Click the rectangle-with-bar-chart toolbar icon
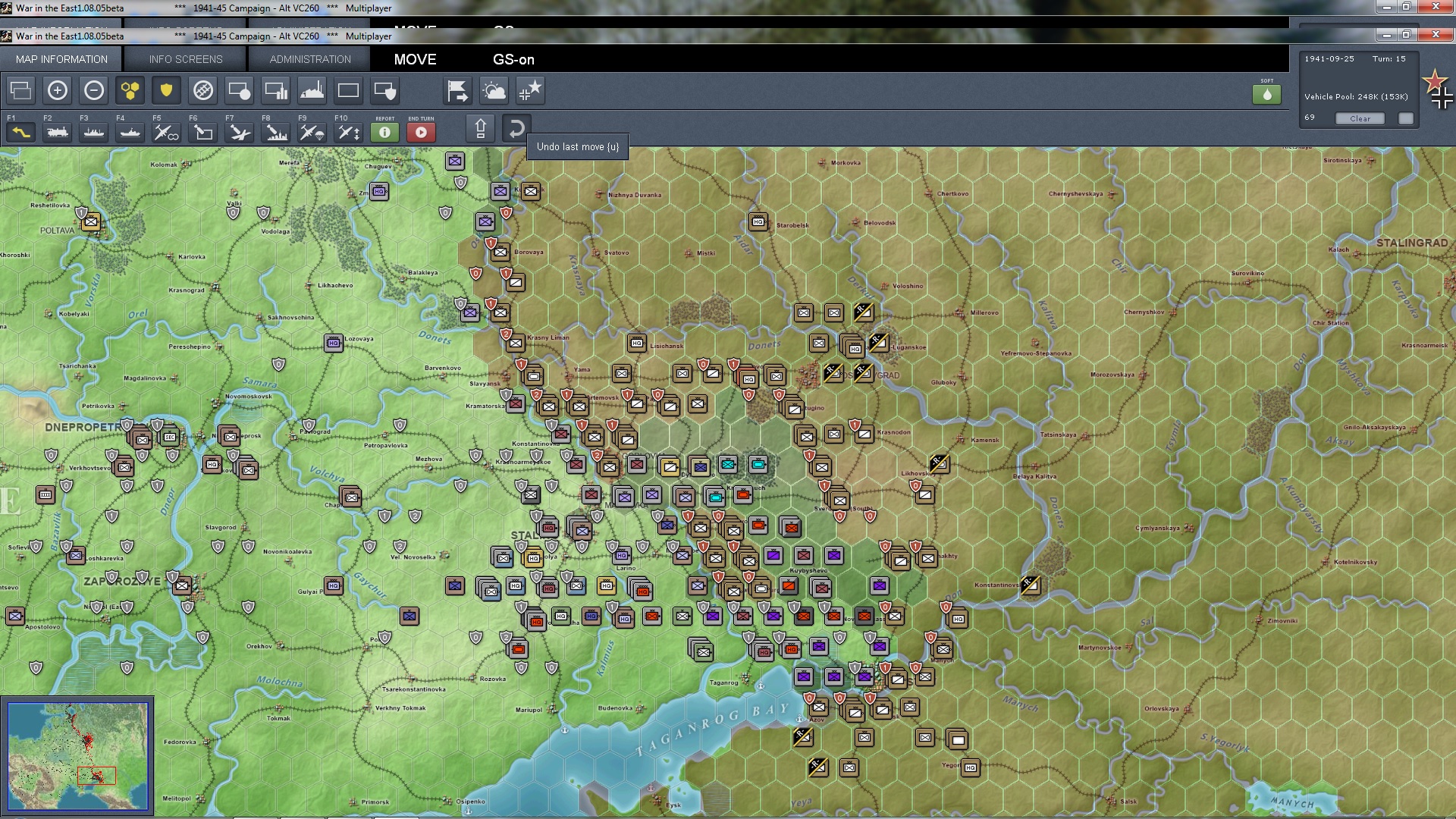The height and width of the screenshot is (819, 1456). click(276, 91)
